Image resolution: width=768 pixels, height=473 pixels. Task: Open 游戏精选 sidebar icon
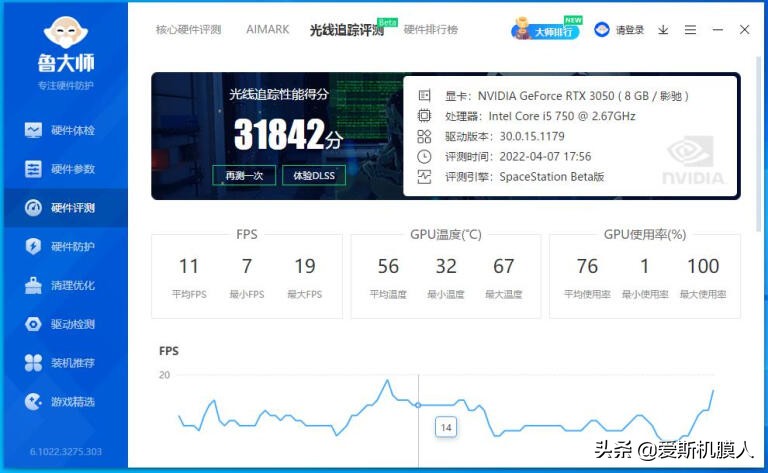point(33,402)
